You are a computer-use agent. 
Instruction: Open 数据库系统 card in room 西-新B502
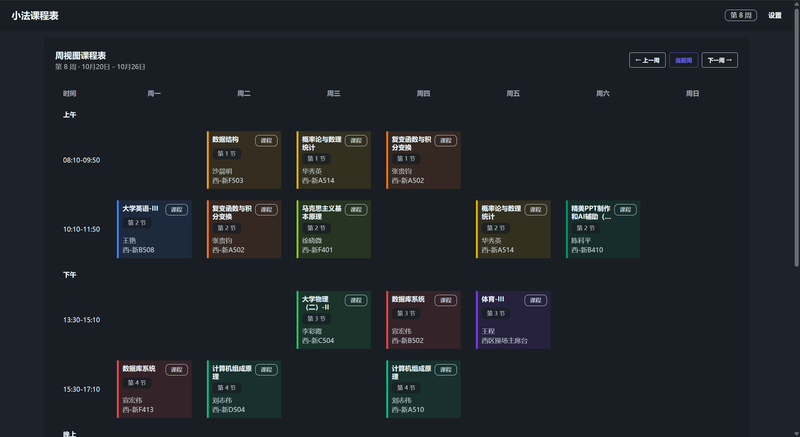point(424,320)
